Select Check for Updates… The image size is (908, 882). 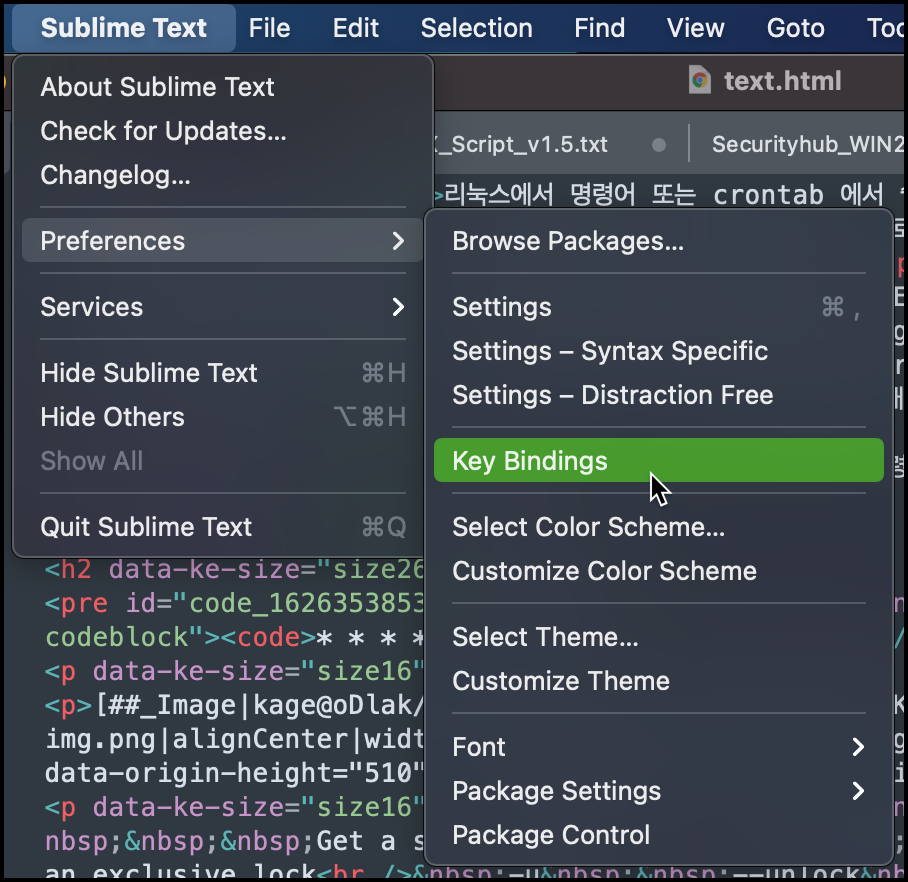(x=222, y=131)
